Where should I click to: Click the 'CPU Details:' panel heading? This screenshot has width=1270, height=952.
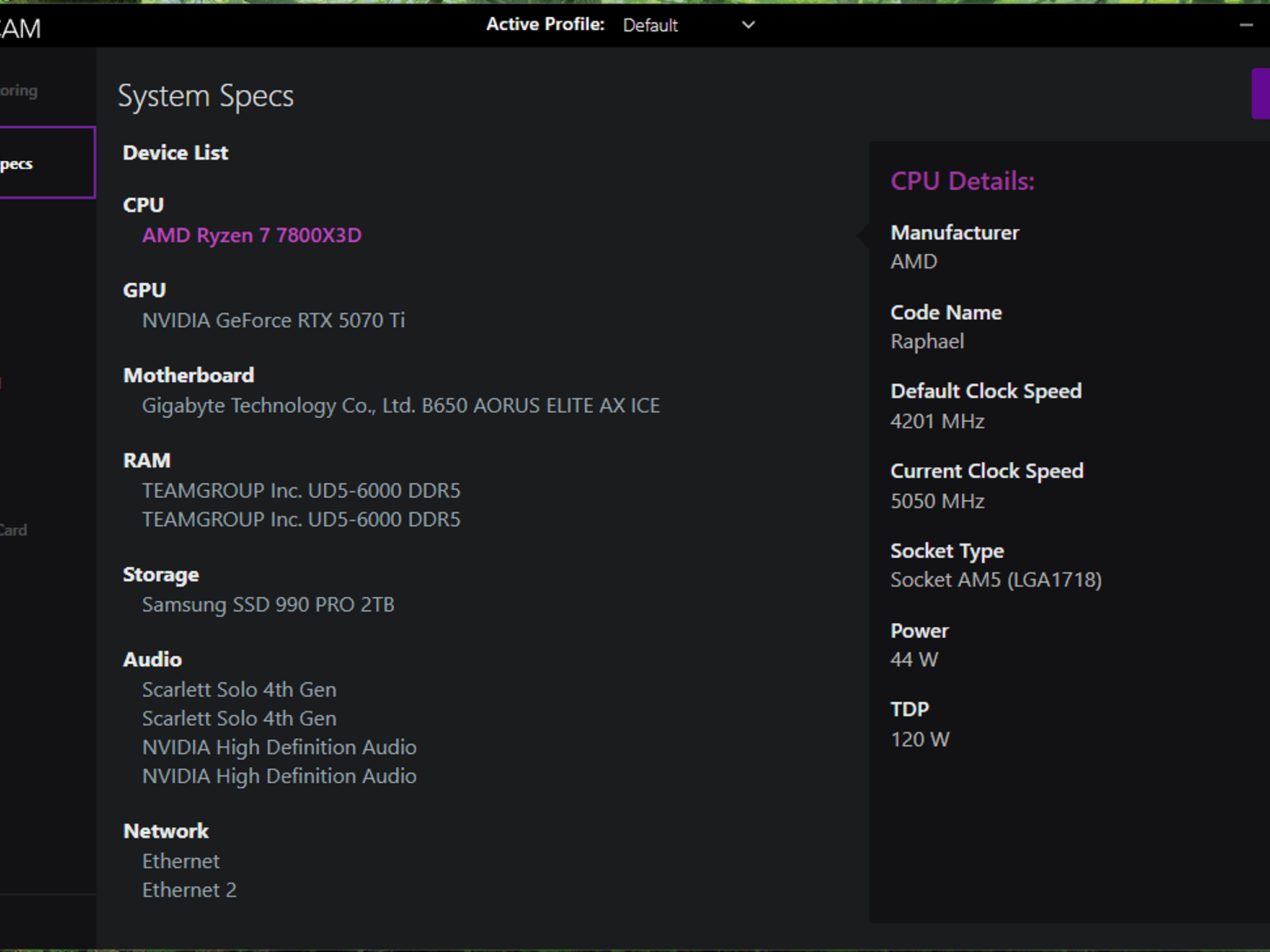tap(962, 181)
